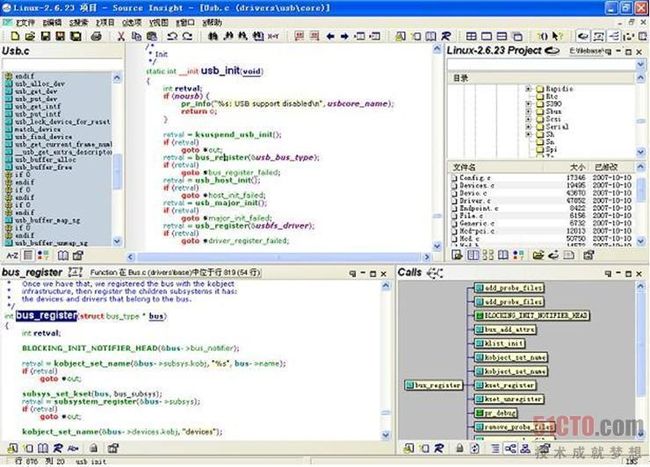650x467 pixels.
Task: Click the Redo arrow icon
Action: pyautogui.click(x=187, y=36)
